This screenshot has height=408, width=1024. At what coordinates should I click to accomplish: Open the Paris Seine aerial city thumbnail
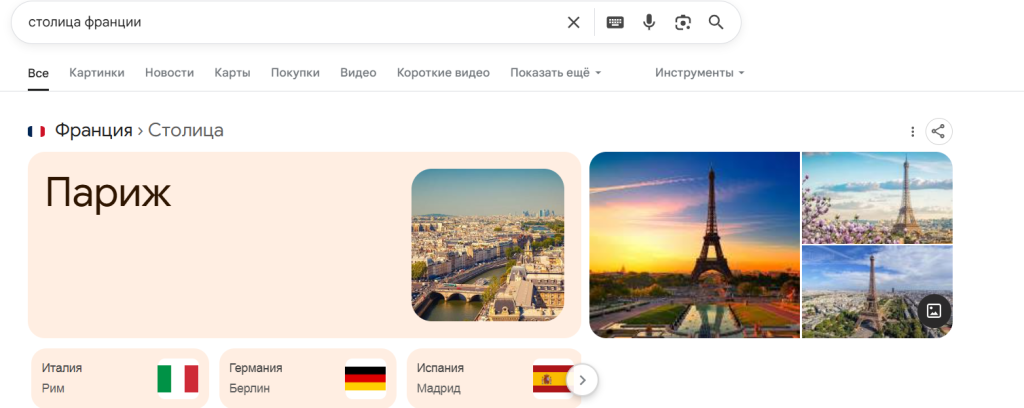[488, 245]
